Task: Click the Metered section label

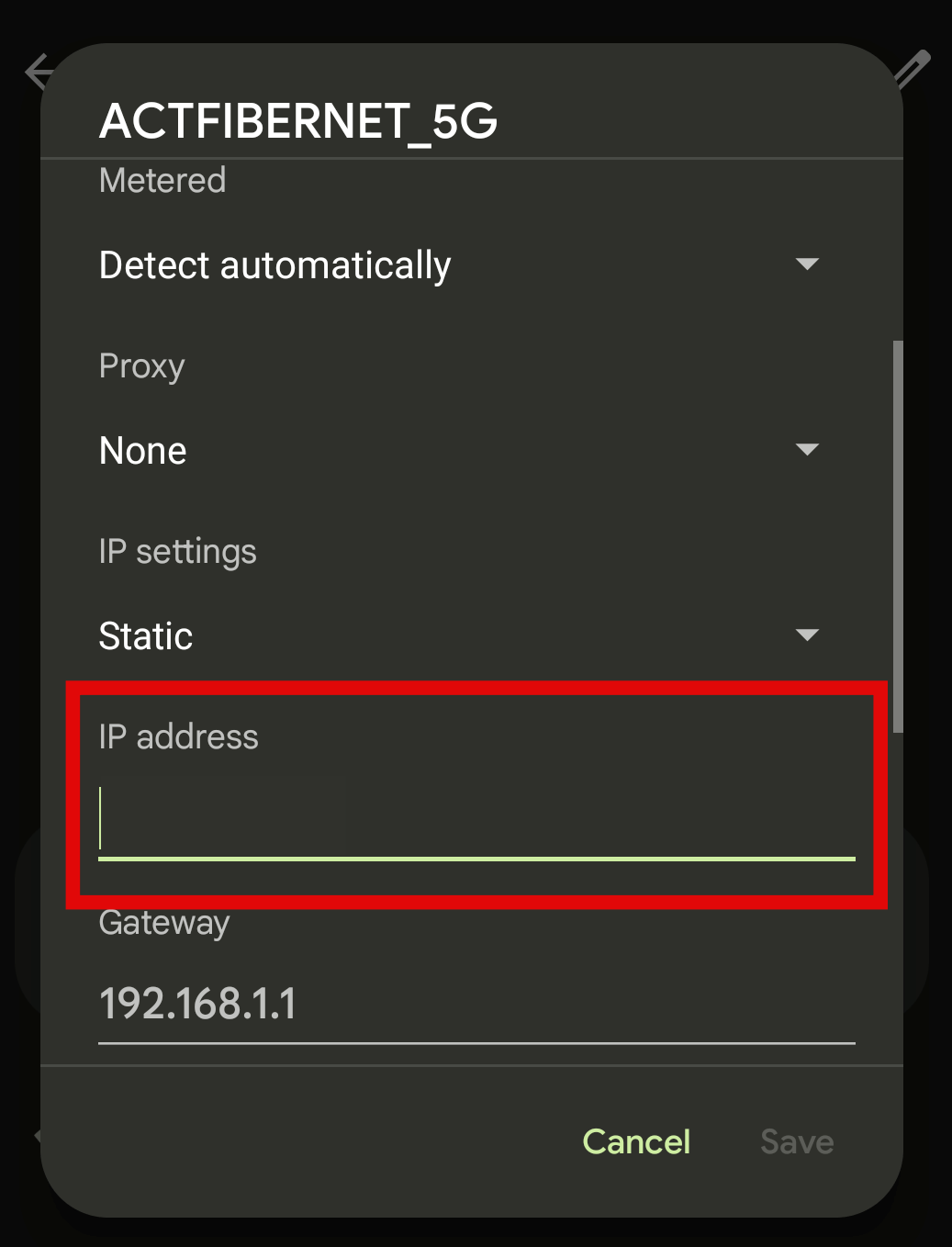Action: tap(162, 181)
